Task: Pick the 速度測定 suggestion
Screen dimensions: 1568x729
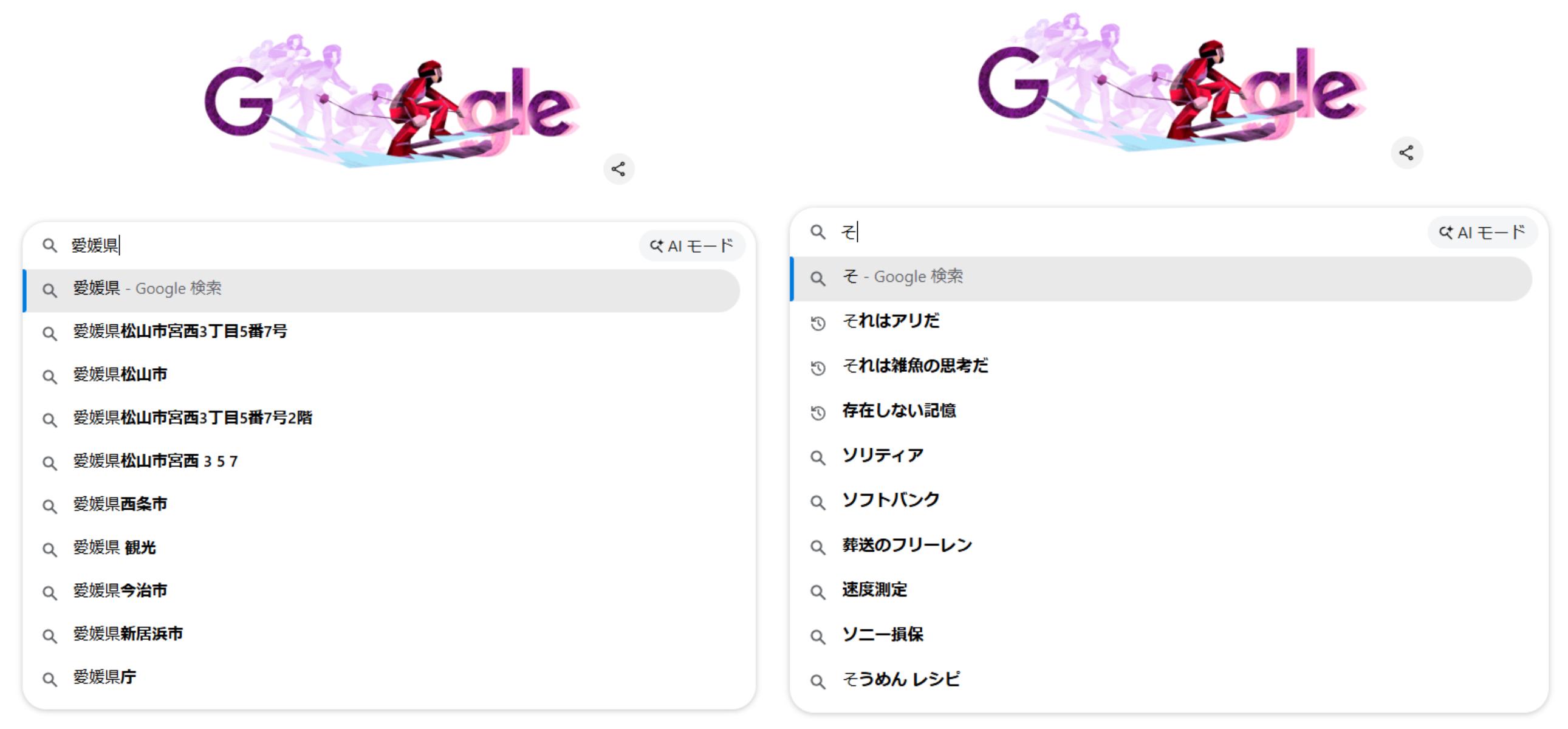Action: coord(874,590)
